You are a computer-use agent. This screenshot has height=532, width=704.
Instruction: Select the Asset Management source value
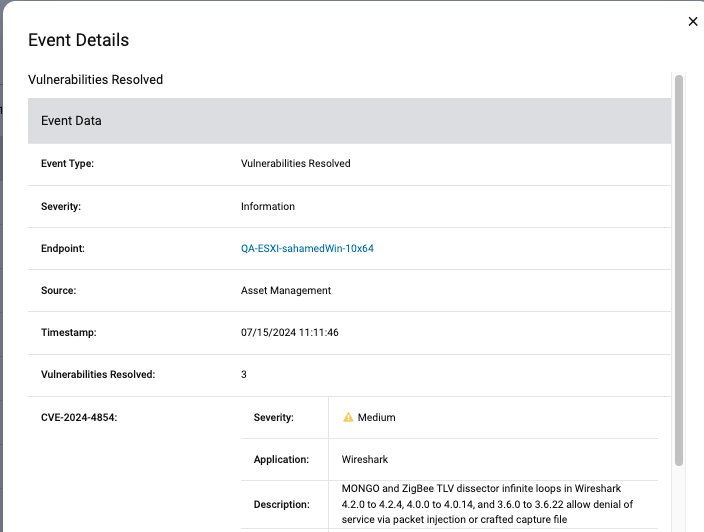point(286,290)
